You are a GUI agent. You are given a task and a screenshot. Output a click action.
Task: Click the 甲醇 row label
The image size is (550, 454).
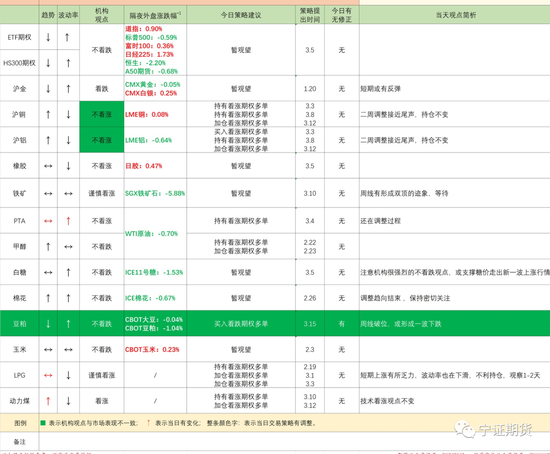(x=19, y=247)
